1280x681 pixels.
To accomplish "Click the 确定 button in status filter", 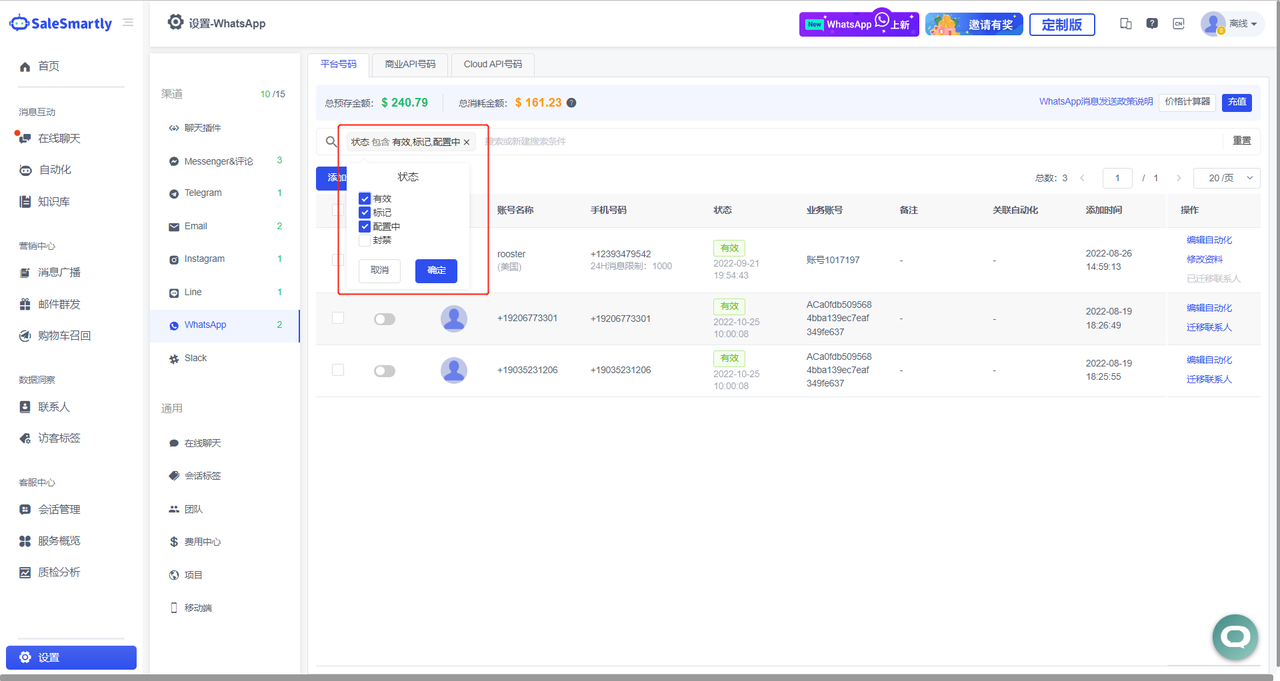I will pos(436,270).
